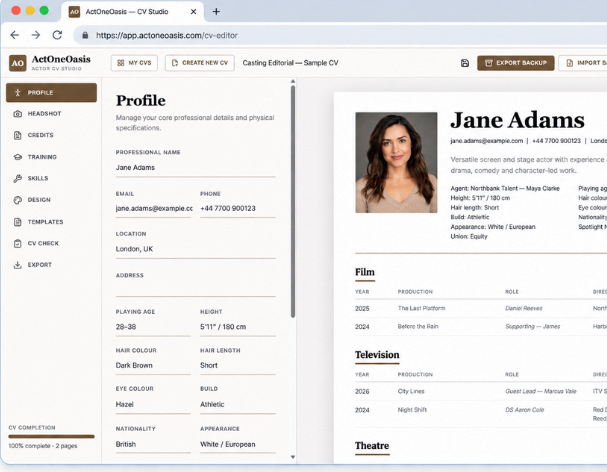This screenshot has width=607, height=472.
Task: Click Night Shift production entry
Action: click(412, 410)
